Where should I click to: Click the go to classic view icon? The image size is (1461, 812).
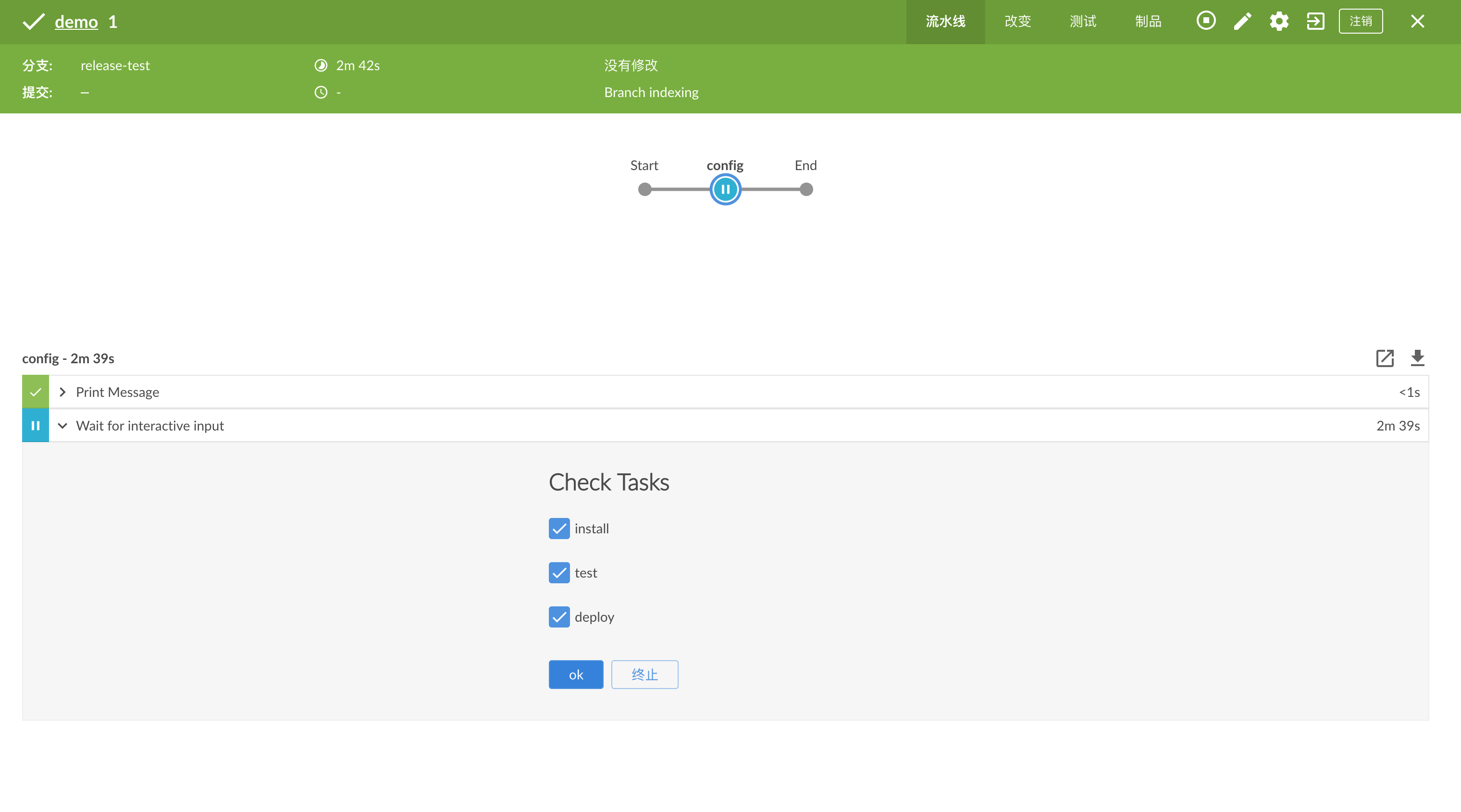(x=1315, y=22)
